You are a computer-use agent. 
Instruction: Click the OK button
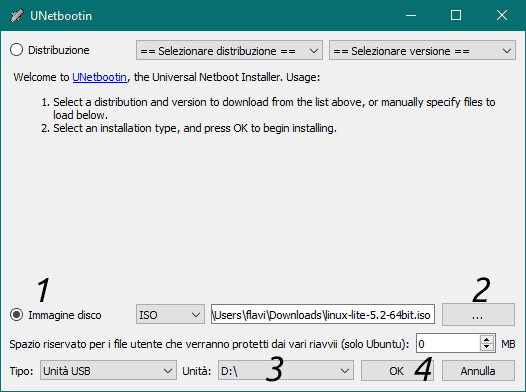pyautogui.click(x=397, y=371)
